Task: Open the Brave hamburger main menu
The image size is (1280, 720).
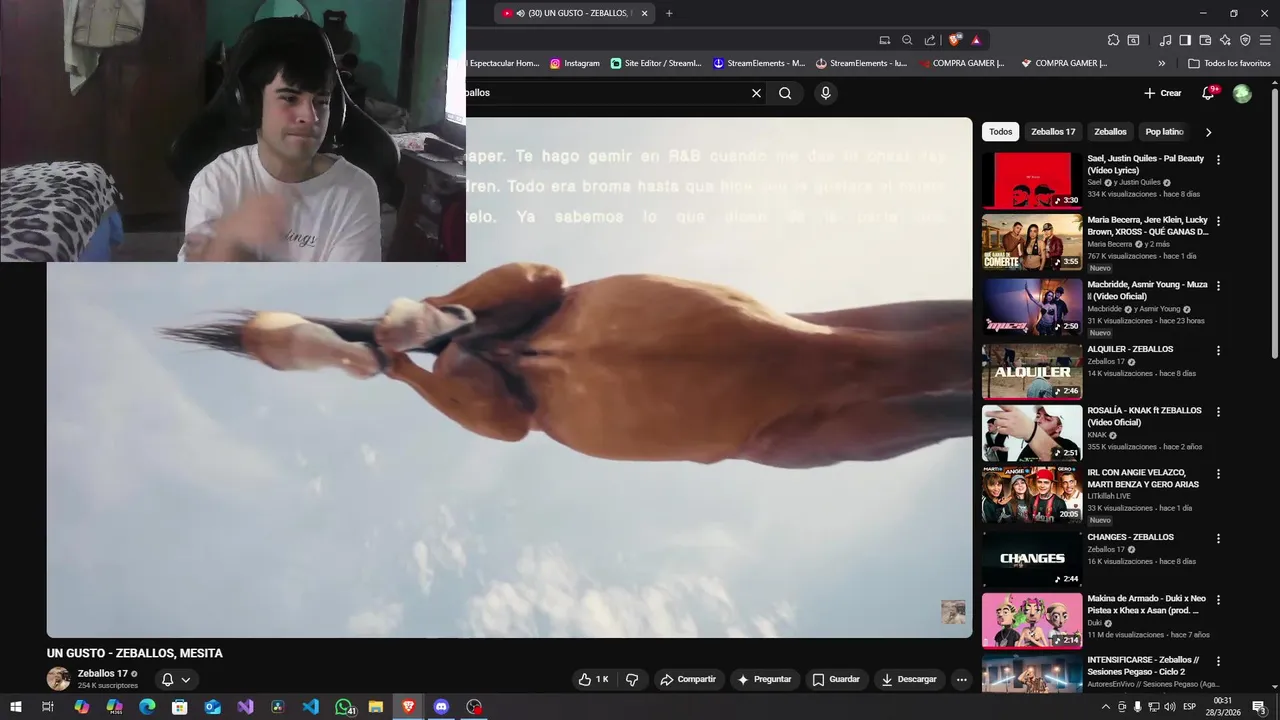Action: [1265, 40]
